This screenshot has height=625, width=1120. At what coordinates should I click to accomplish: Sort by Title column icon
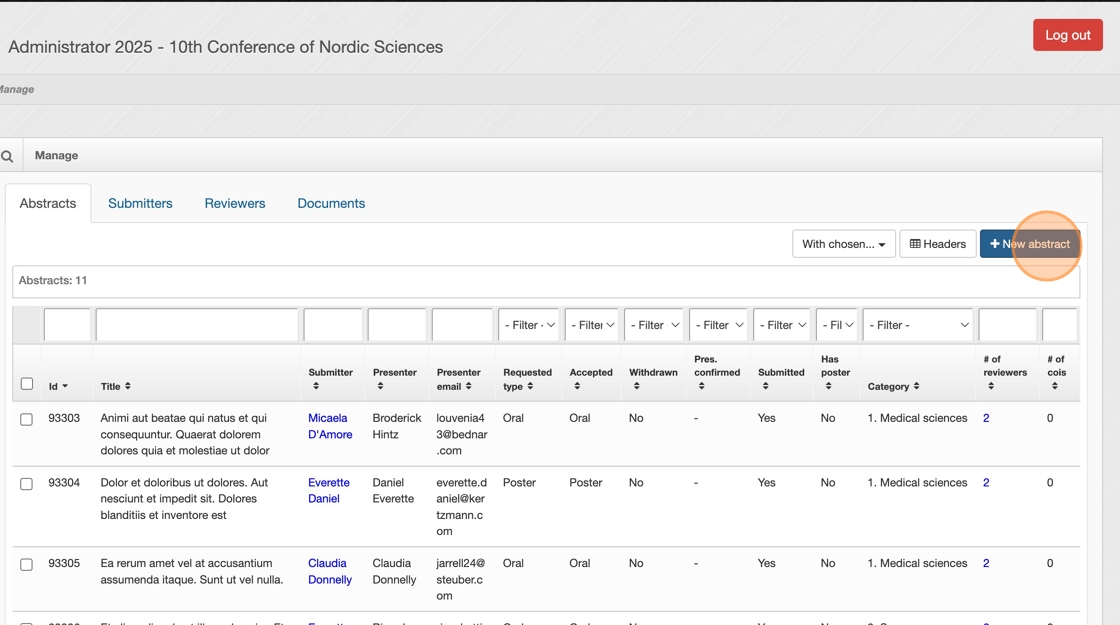127,386
